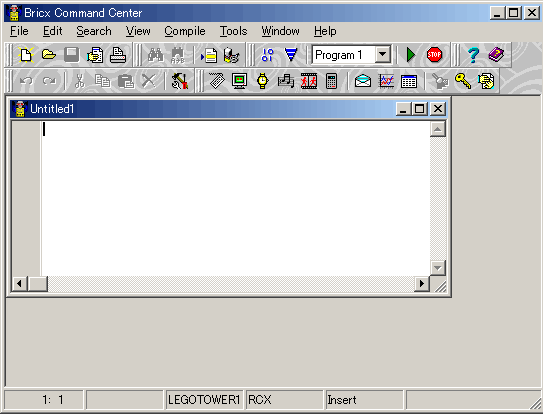Click the New file icon
The image size is (543, 414).
[26, 55]
